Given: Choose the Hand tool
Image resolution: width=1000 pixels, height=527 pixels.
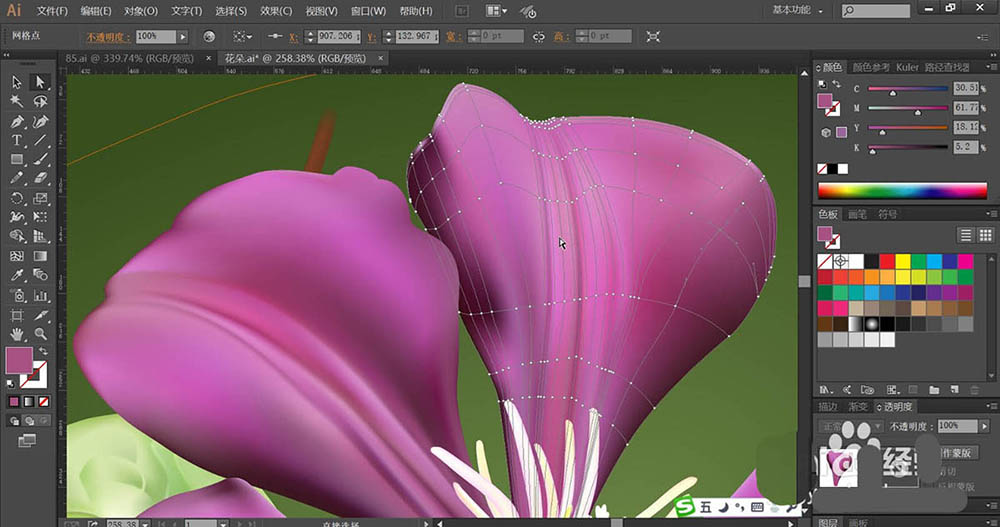Looking at the screenshot, I should tap(17, 334).
